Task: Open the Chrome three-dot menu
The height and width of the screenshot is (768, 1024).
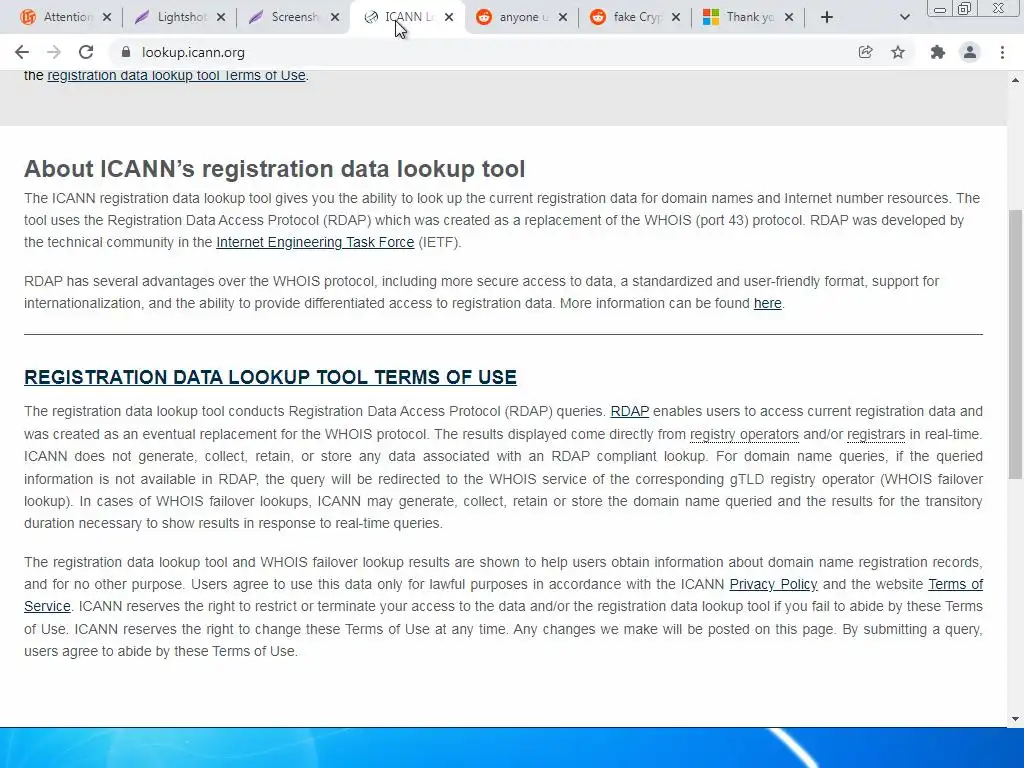Action: pos(1002,52)
